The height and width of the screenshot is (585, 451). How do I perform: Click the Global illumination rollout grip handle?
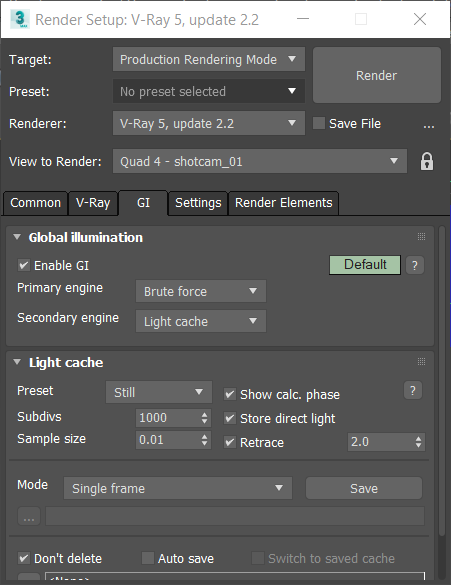point(421,237)
